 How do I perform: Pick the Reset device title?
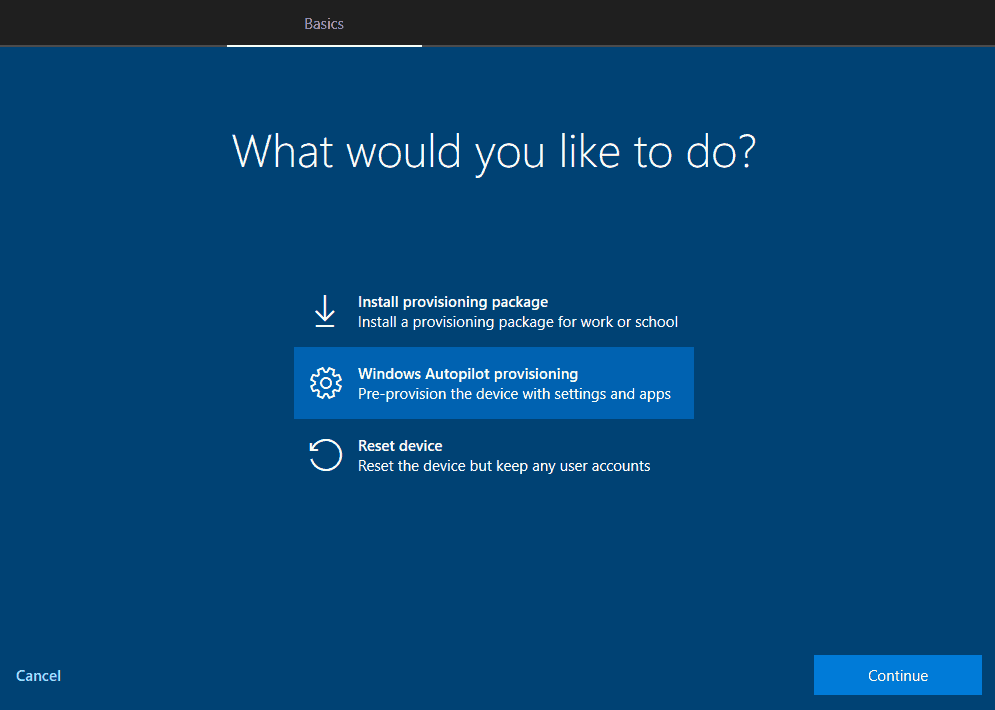(400, 445)
